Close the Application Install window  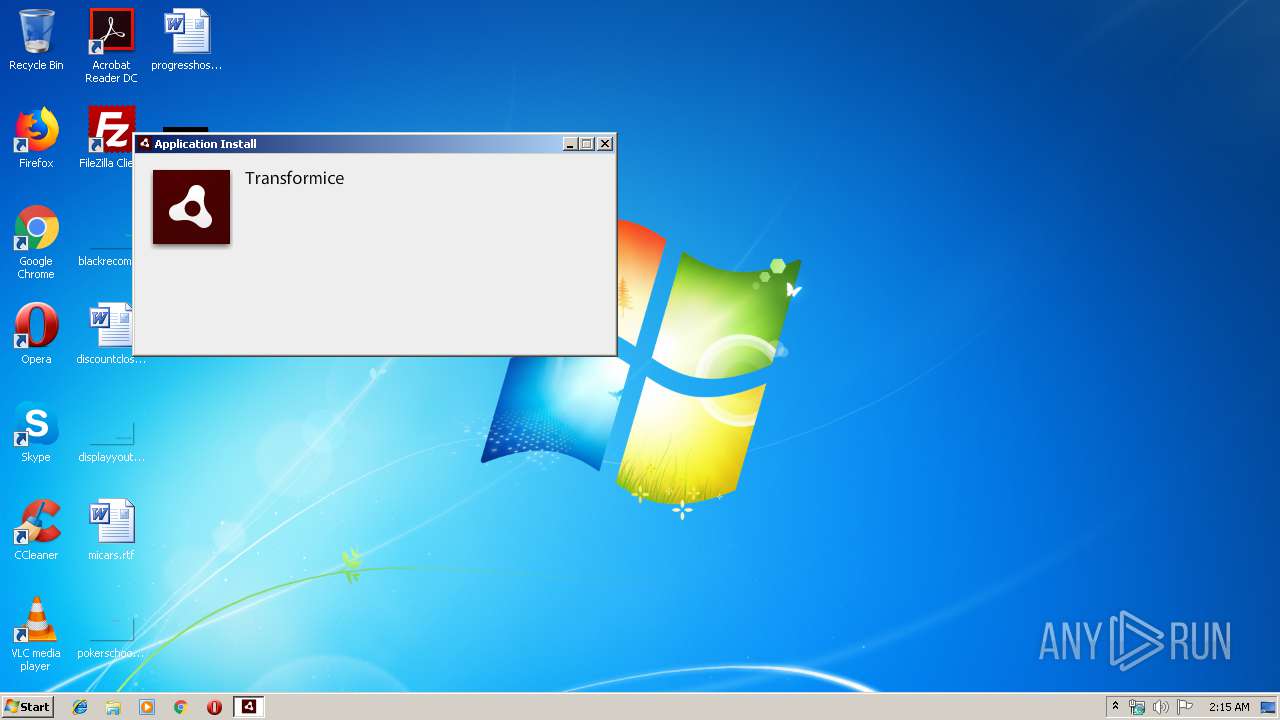click(605, 144)
